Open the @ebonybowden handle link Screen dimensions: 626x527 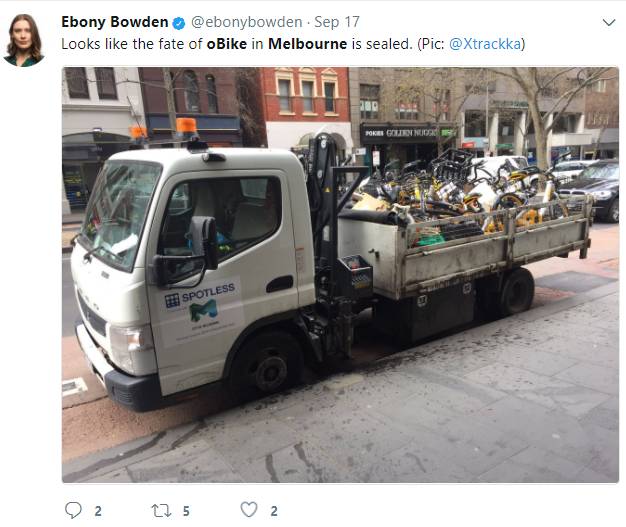pos(246,22)
